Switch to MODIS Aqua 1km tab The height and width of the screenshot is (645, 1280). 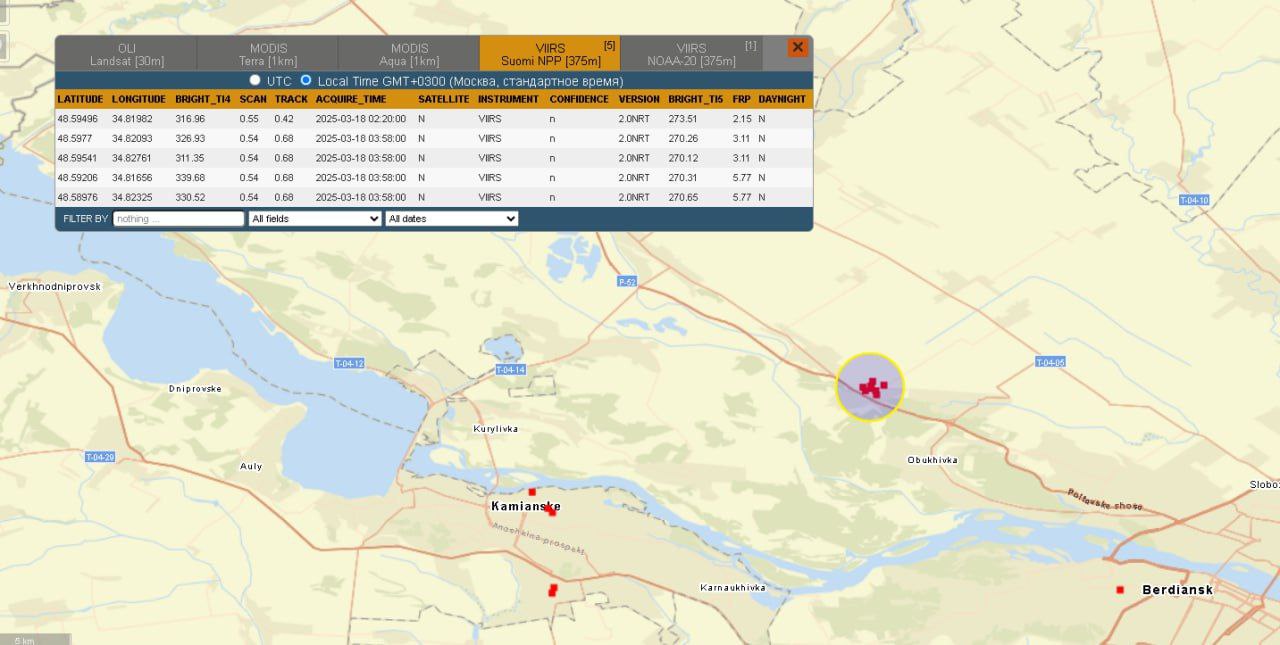coord(409,54)
